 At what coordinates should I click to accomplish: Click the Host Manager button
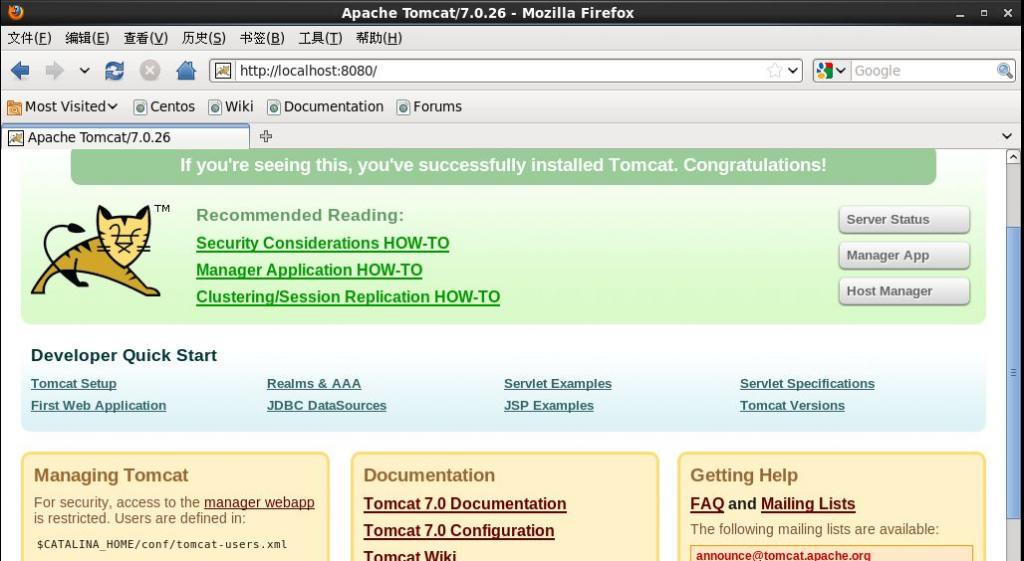[x=904, y=291]
